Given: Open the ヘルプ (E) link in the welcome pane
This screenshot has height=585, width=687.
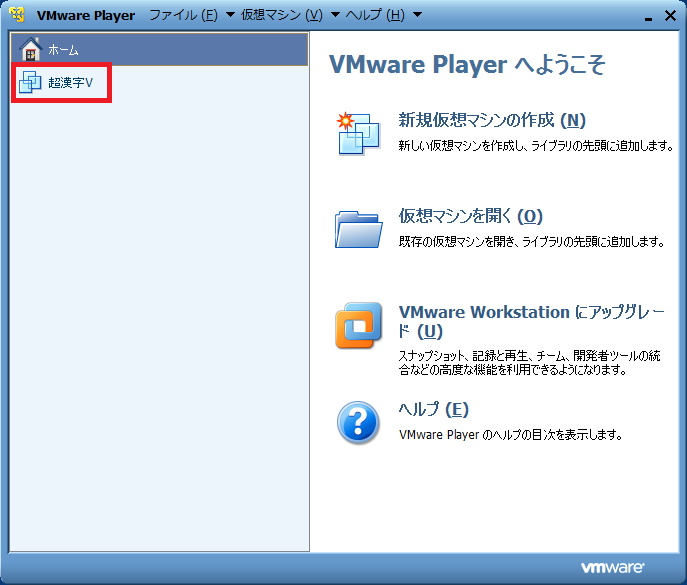Looking at the screenshot, I should click(433, 409).
